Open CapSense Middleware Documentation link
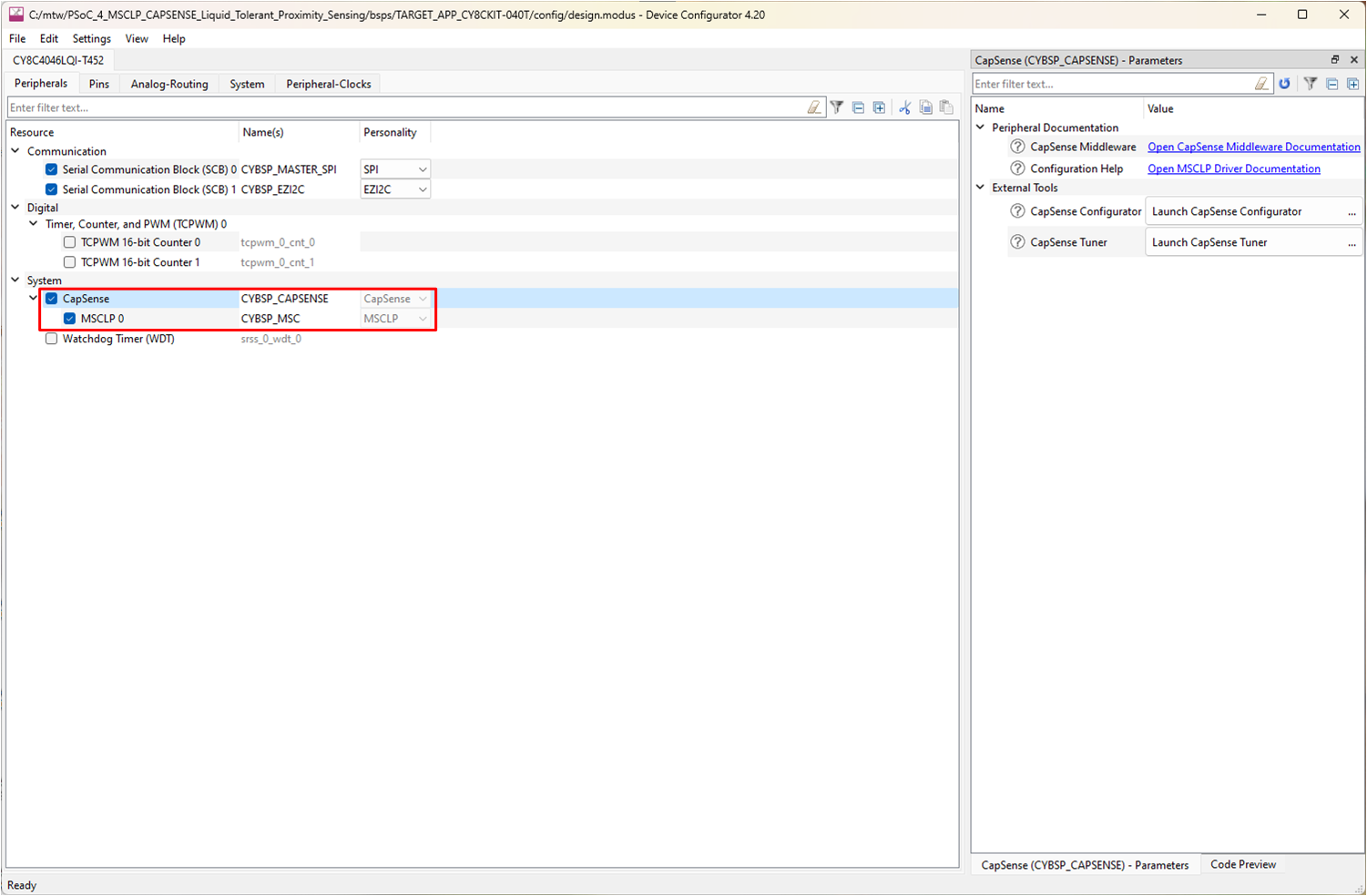Image resolution: width=1367 pixels, height=896 pixels. coord(1254,147)
